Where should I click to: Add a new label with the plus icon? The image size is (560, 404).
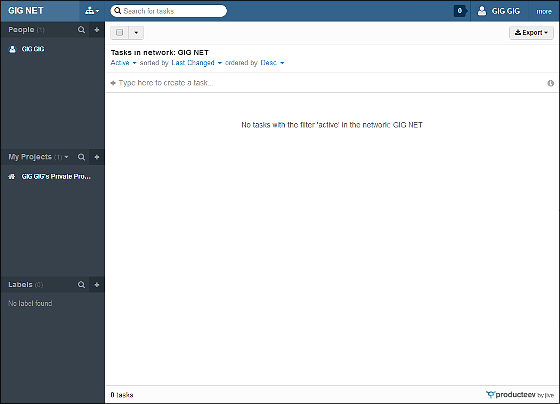[97, 285]
